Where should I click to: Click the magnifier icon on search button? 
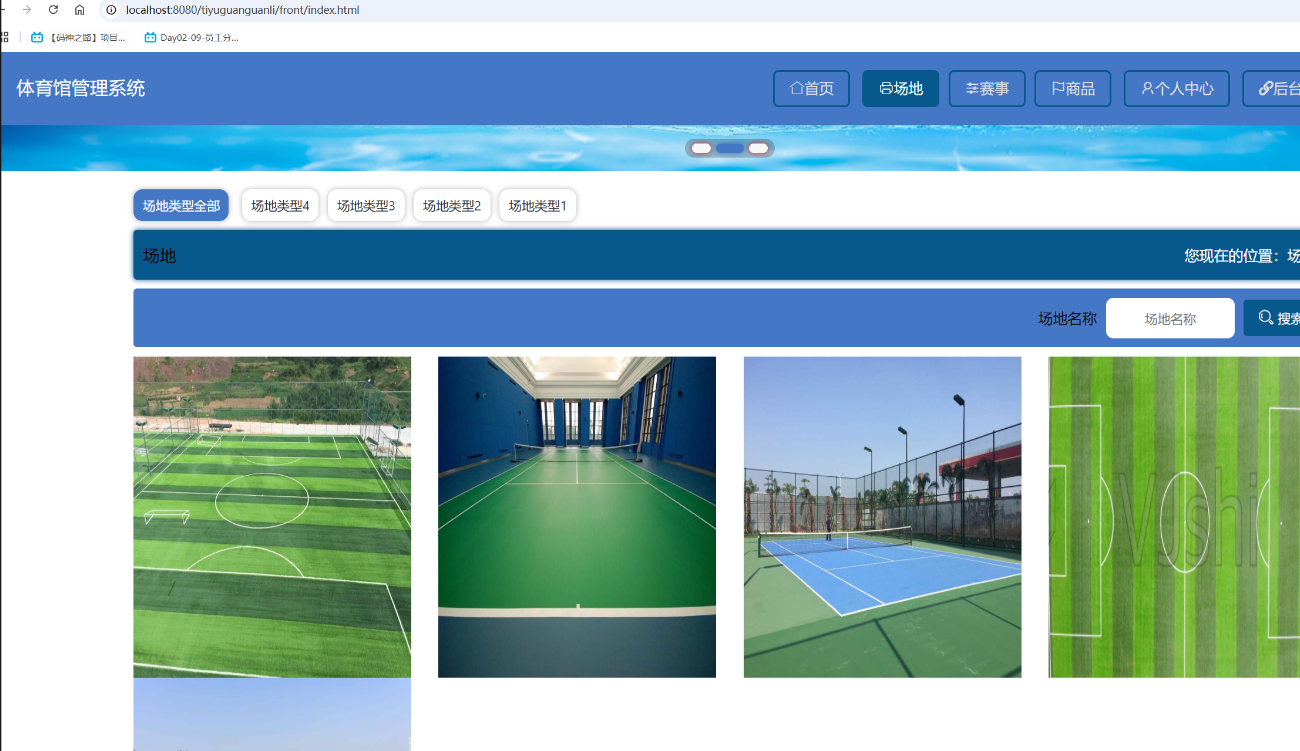pyautogui.click(x=1266, y=318)
